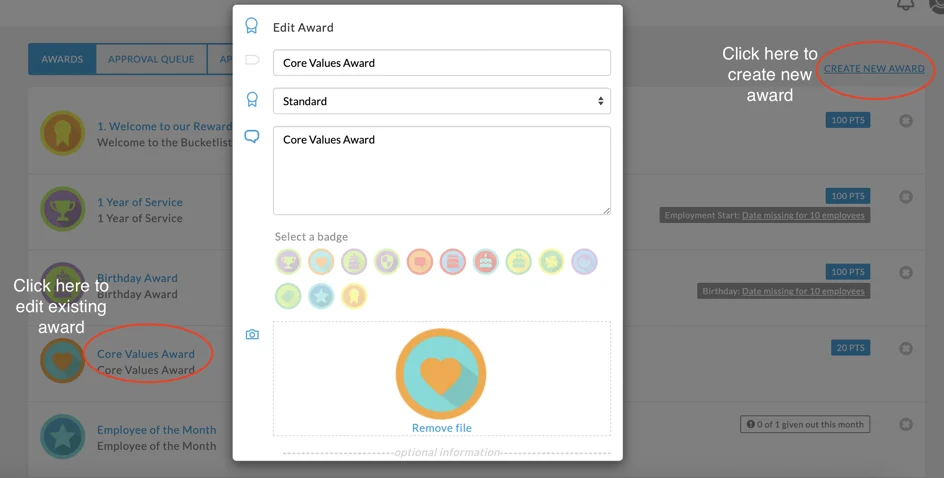Delete the Core Values Award row
Screen dimensions: 944x478
[906, 348]
